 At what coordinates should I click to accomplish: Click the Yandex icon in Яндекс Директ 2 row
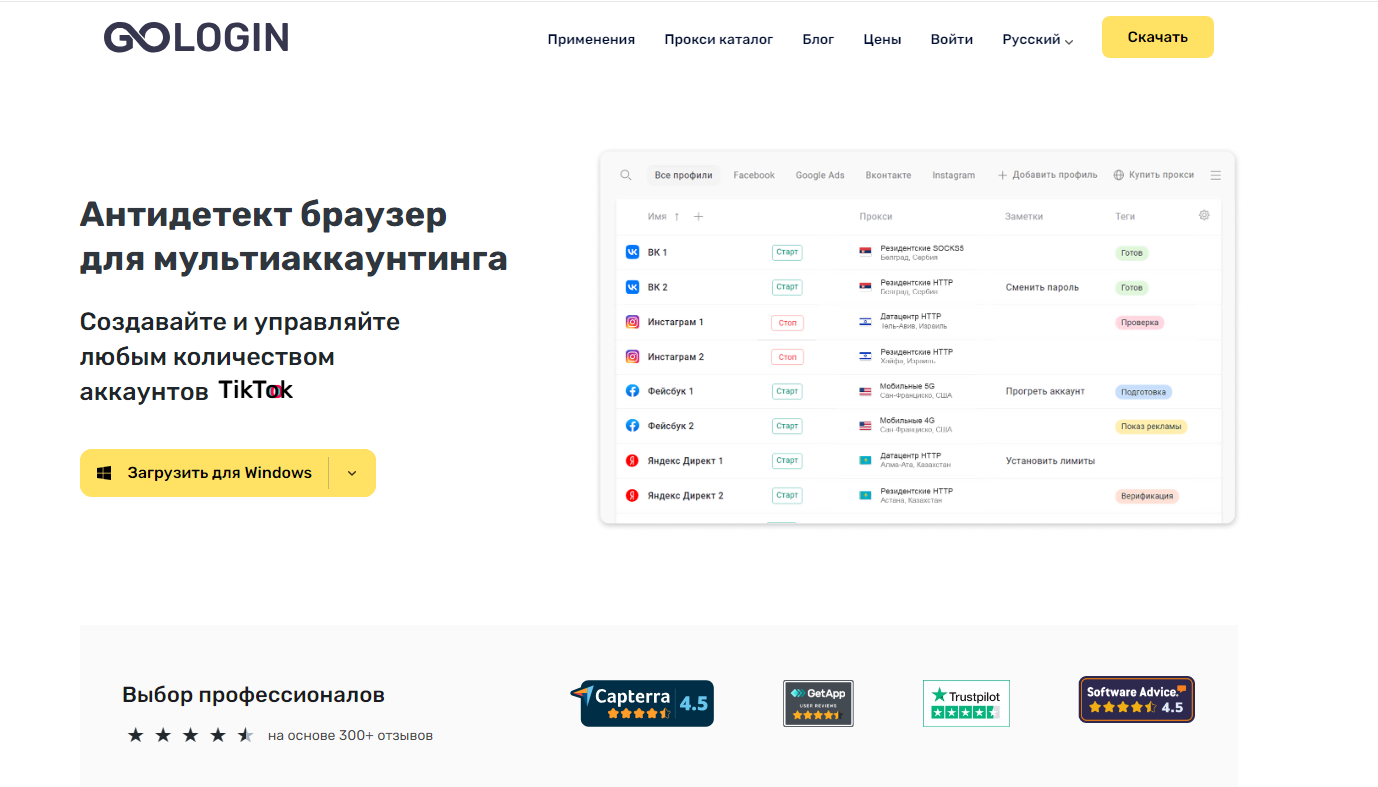(632, 495)
